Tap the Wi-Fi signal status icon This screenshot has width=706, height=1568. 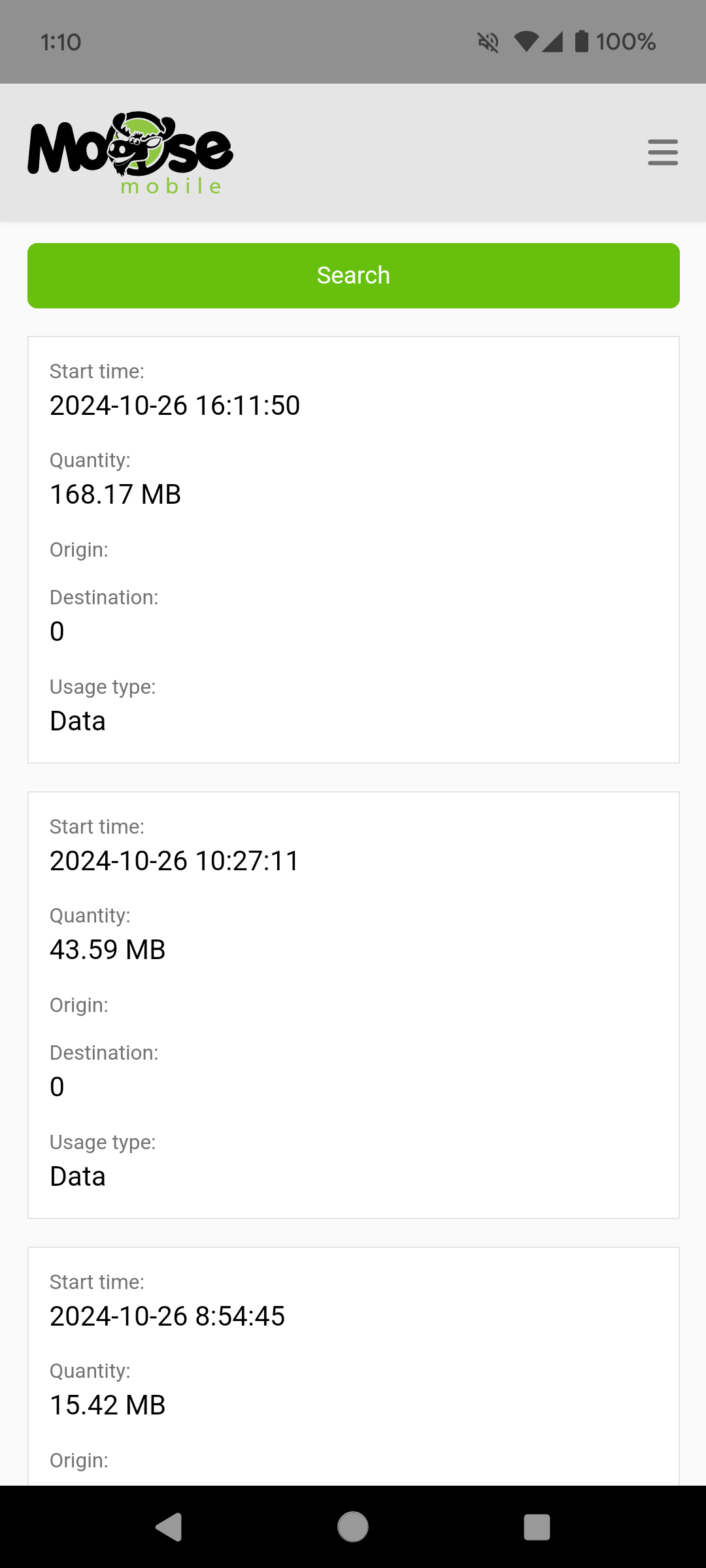click(x=526, y=42)
